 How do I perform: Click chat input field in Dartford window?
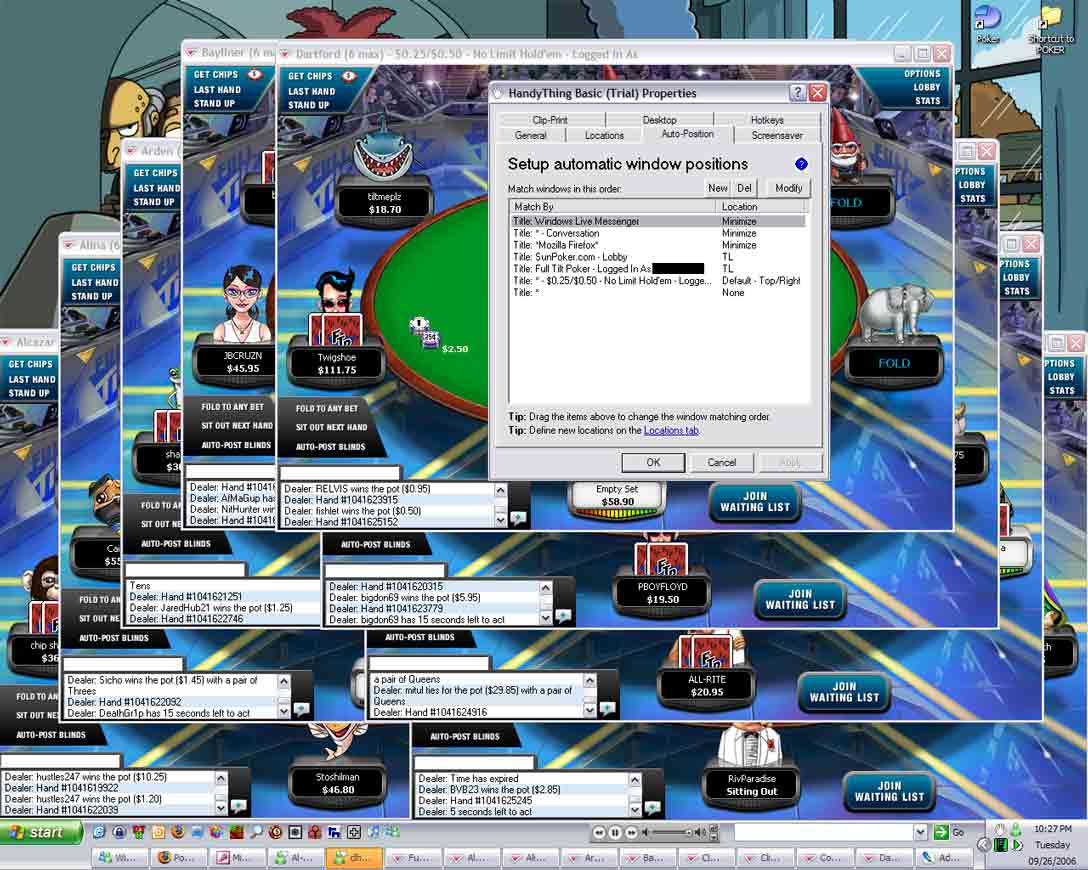339,472
